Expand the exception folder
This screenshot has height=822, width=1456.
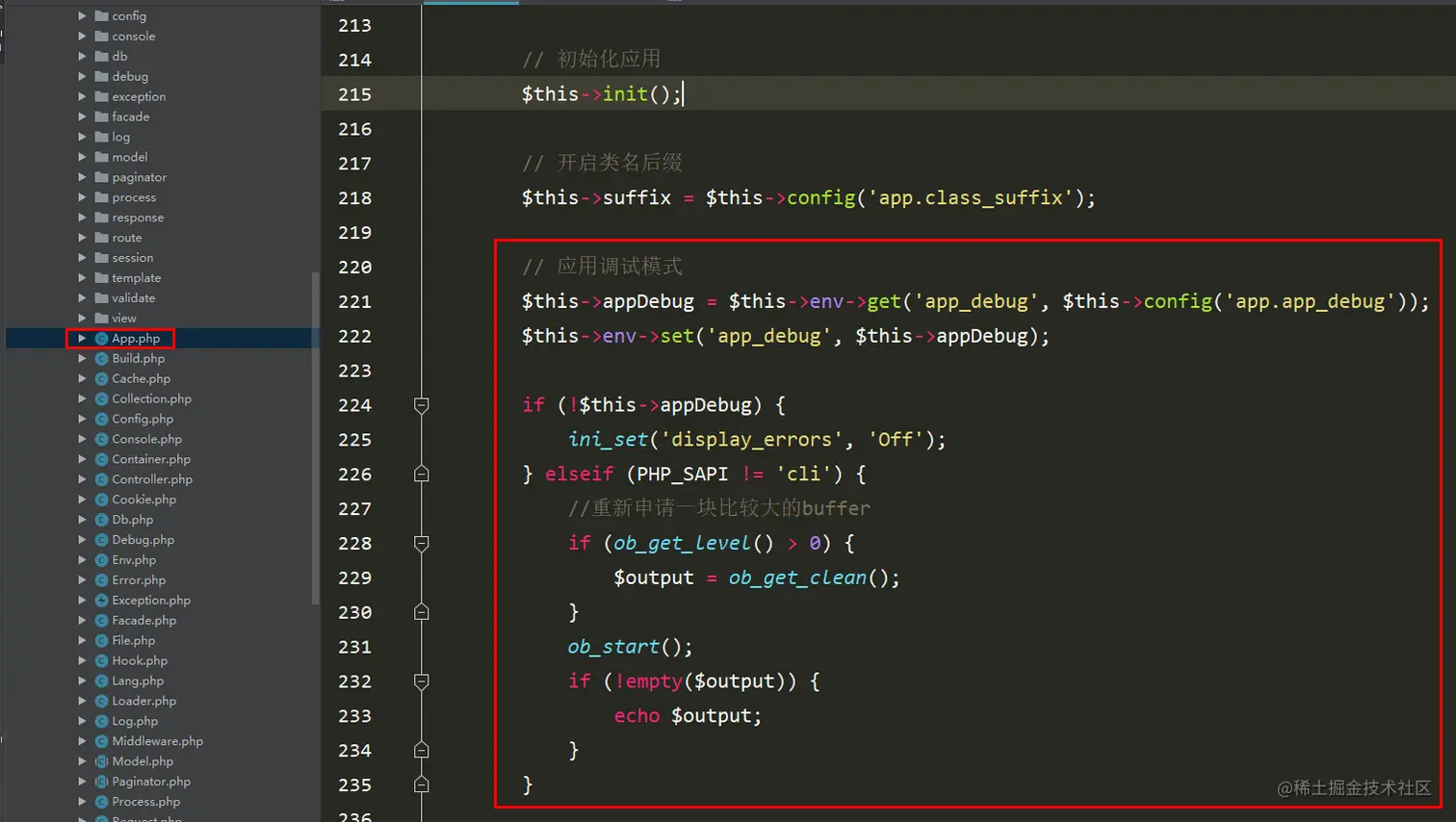click(82, 97)
